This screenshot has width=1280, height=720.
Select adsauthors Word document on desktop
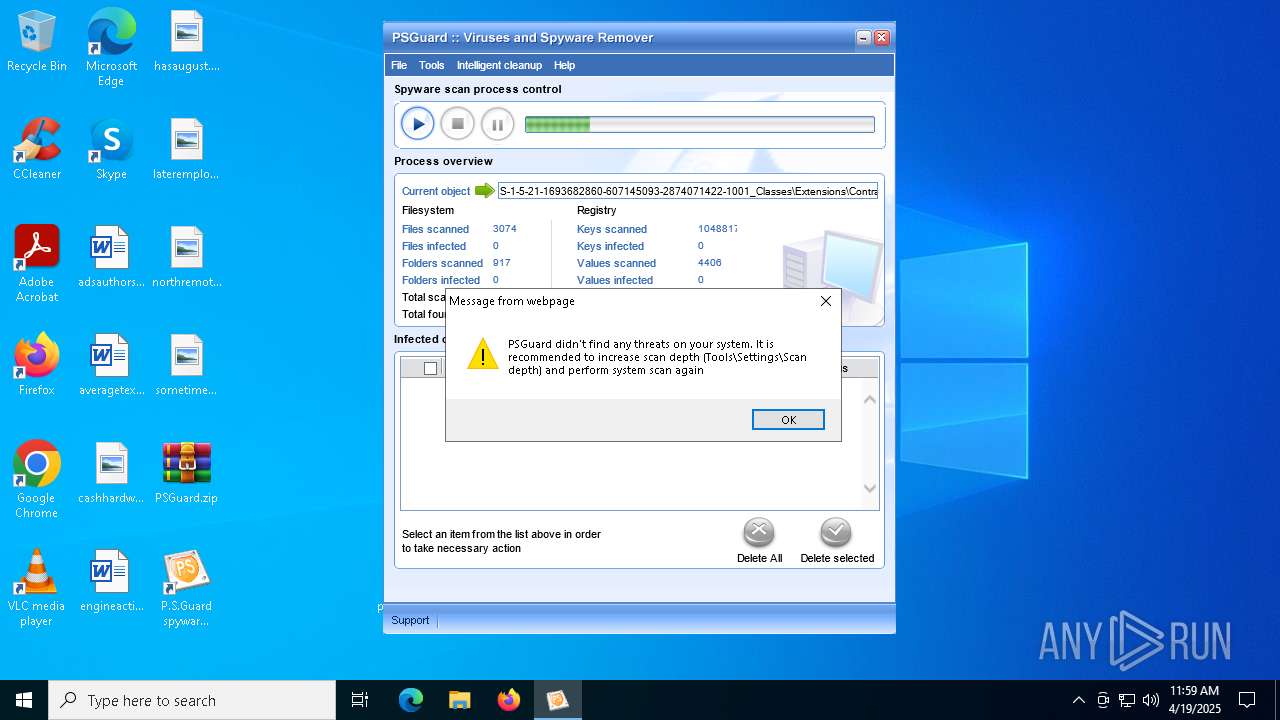pos(111,258)
